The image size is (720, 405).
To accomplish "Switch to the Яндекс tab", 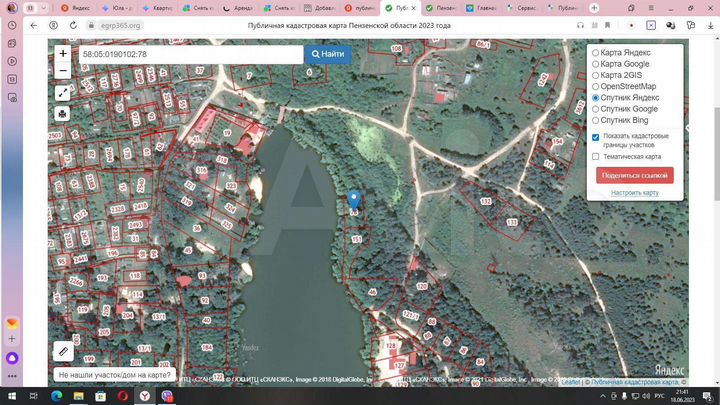I will (76, 8).
